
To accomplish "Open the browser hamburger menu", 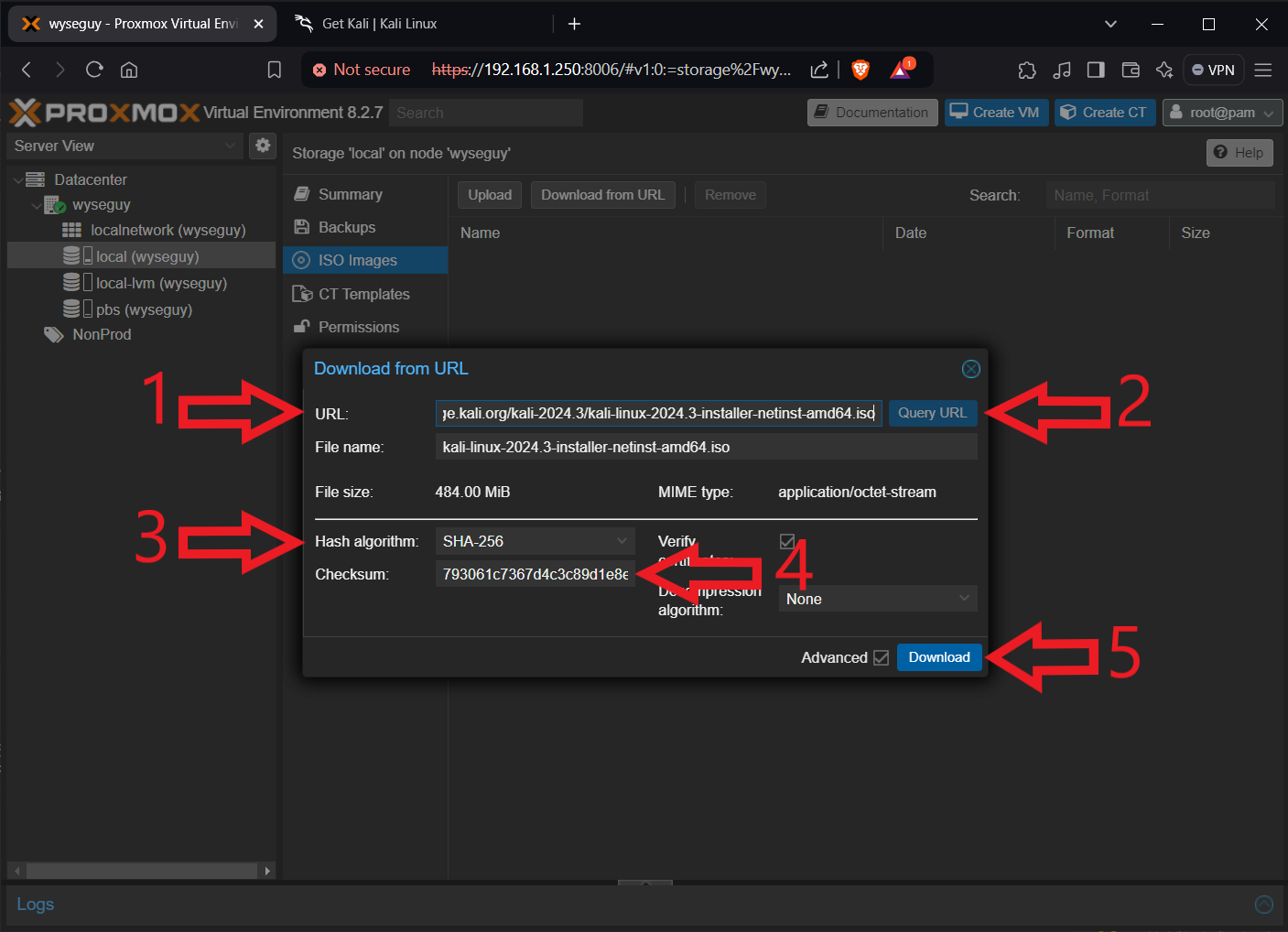I will coord(1263,70).
